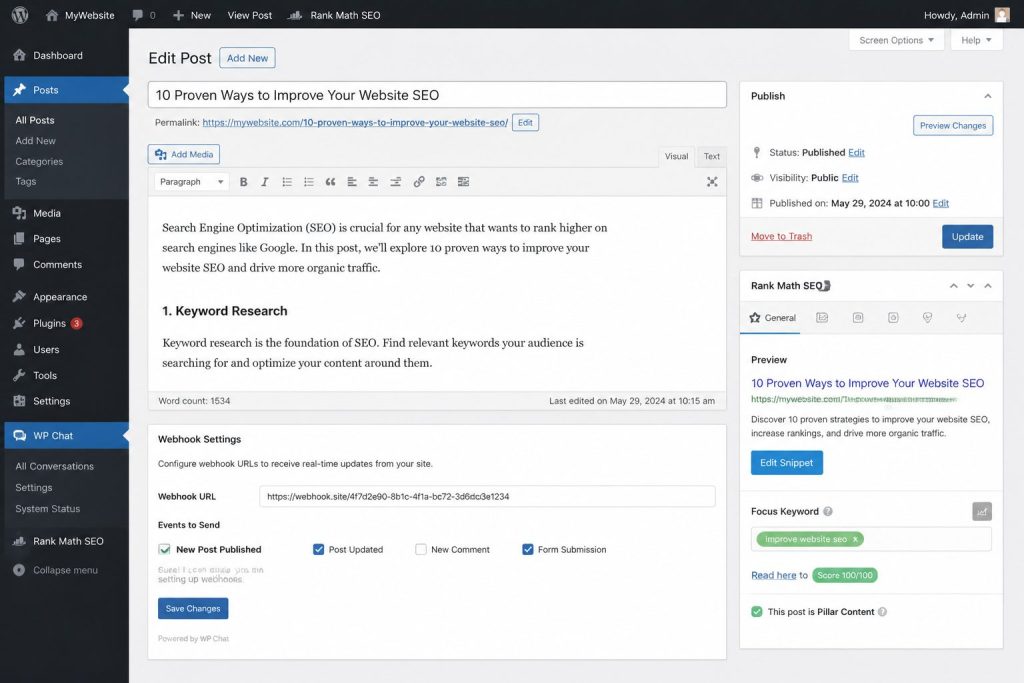Uncheck the Form Submission event
The image size is (1024, 683).
click(528, 550)
